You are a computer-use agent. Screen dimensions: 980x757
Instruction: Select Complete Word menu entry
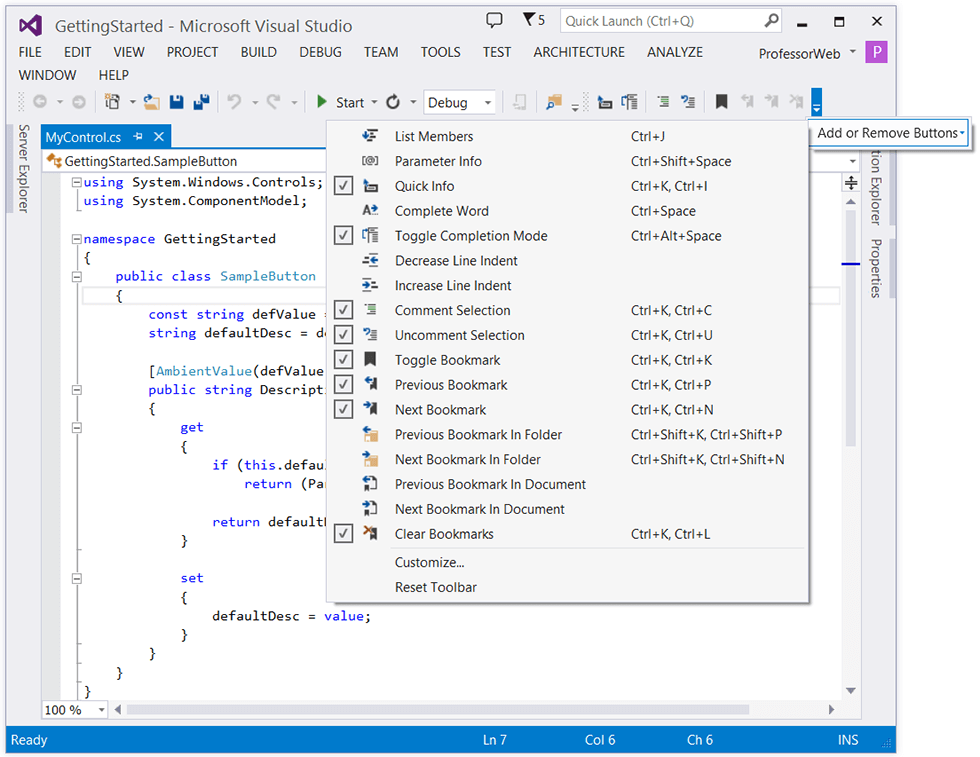pos(568,211)
